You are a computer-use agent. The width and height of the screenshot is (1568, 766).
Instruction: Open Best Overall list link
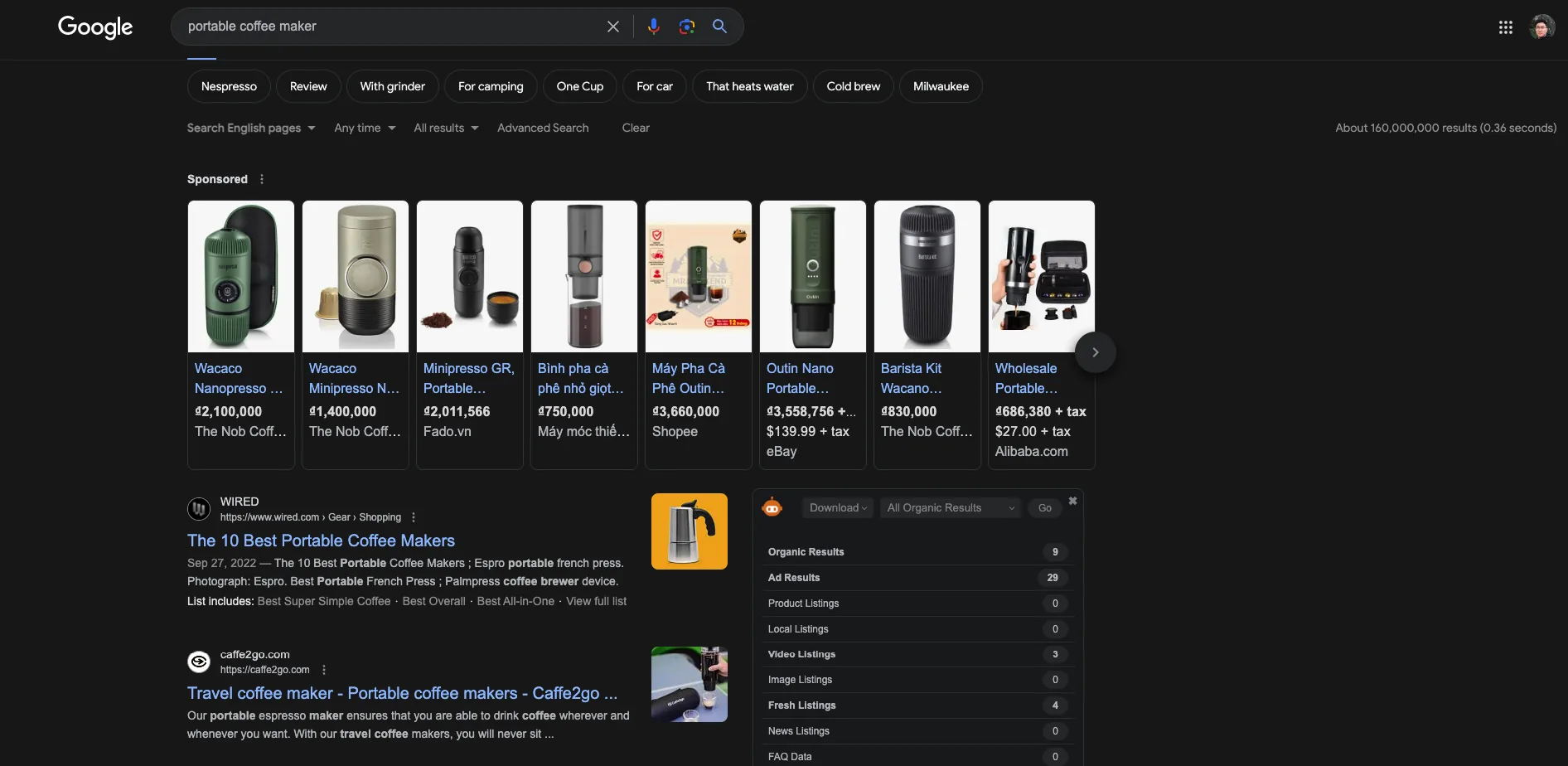[433, 601]
